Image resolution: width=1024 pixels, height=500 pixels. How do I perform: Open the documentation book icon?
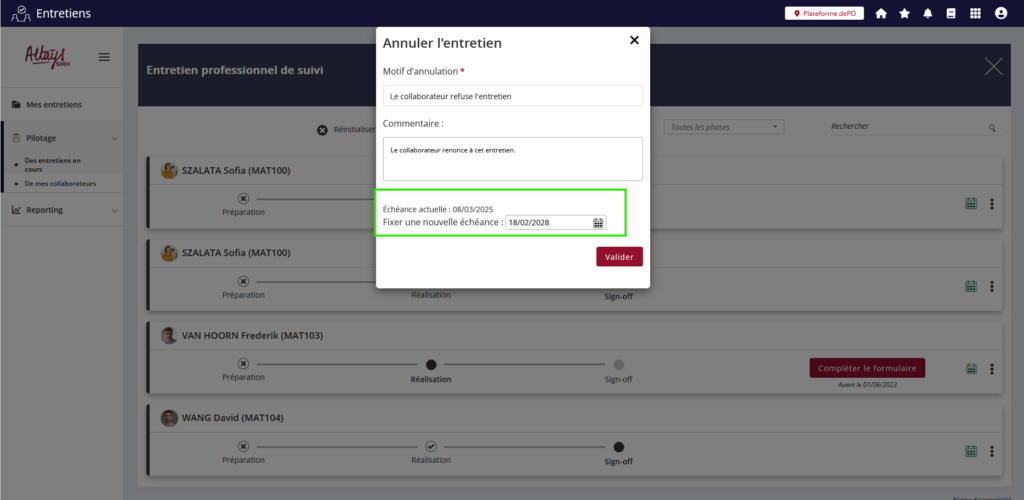coord(951,14)
